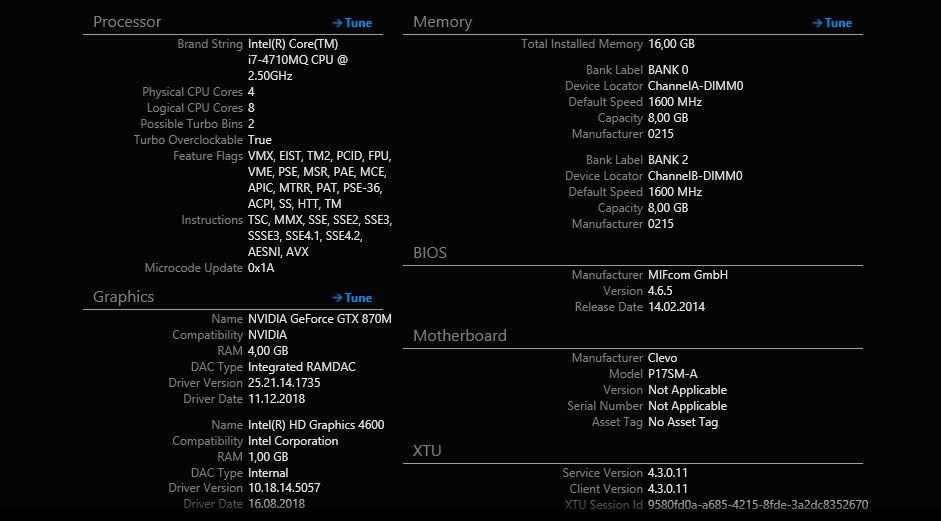This screenshot has height=521, width=941.
Task: Click the BANK 2 label value
Action: click(668, 160)
